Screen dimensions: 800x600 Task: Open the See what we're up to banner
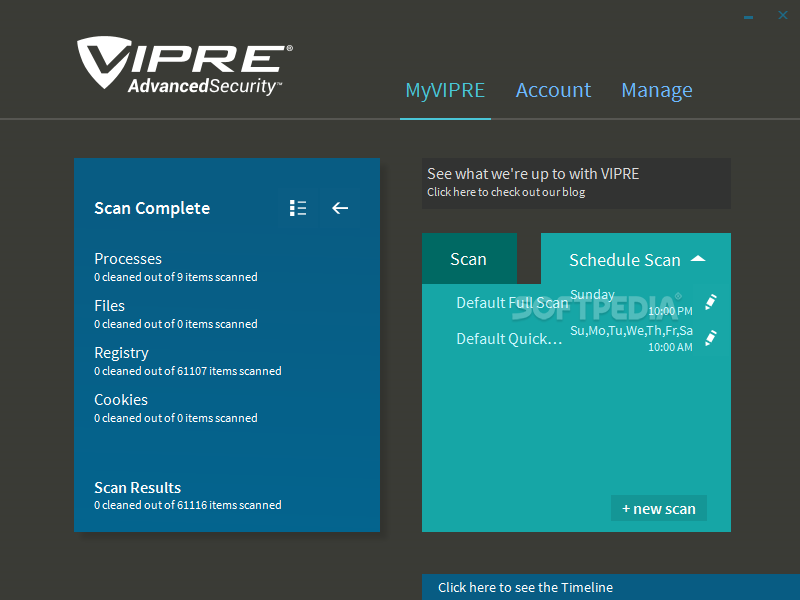coord(576,183)
